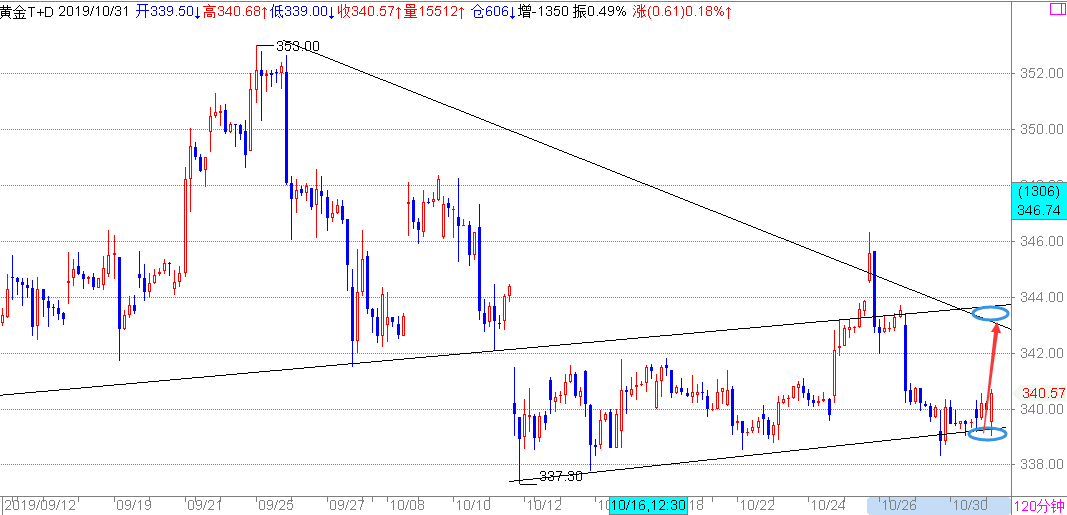This screenshot has width=1067, height=515.
Task: Click the low price 低339.00
Action: point(299,12)
